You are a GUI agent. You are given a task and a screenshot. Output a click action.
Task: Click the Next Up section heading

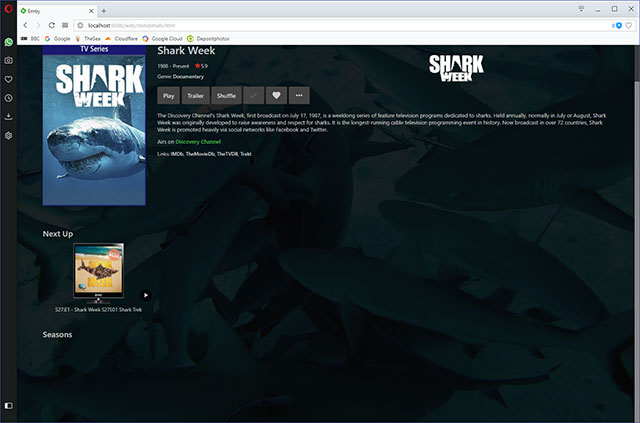tap(58, 234)
